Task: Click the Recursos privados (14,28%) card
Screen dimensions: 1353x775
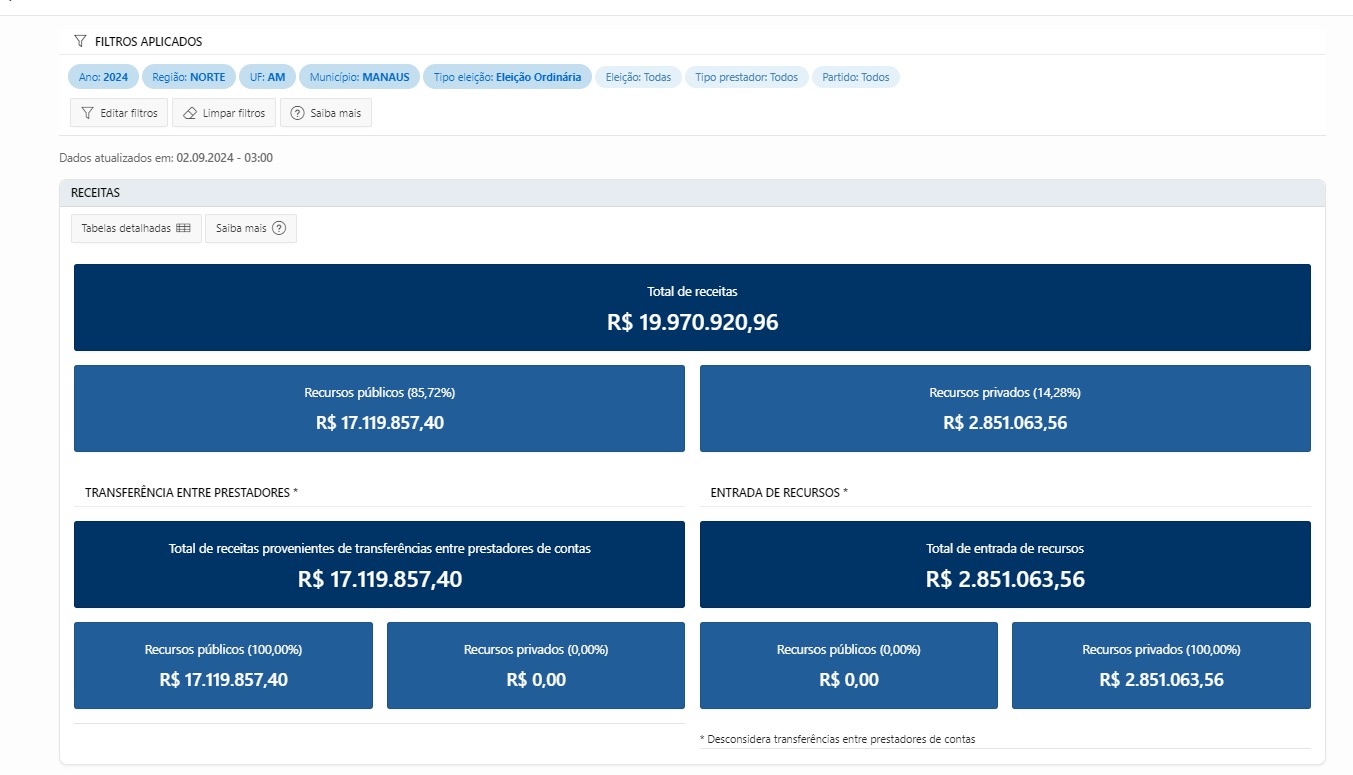Action: click(x=1005, y=408)
